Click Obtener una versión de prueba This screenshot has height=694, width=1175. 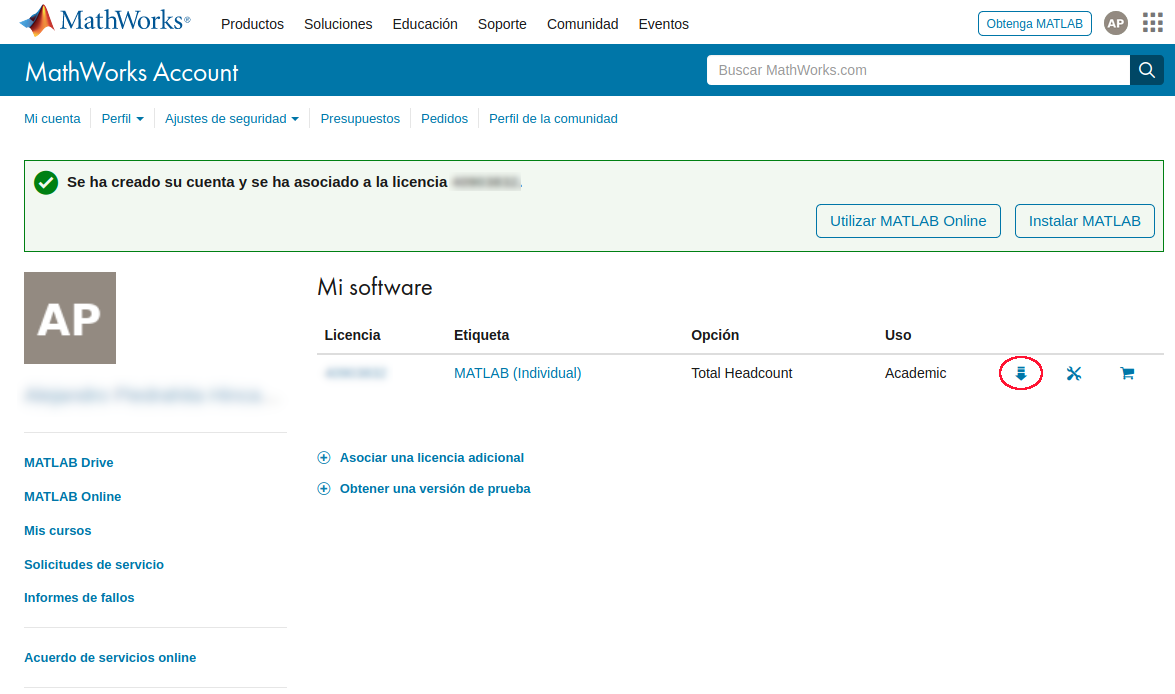click(435, 489)
